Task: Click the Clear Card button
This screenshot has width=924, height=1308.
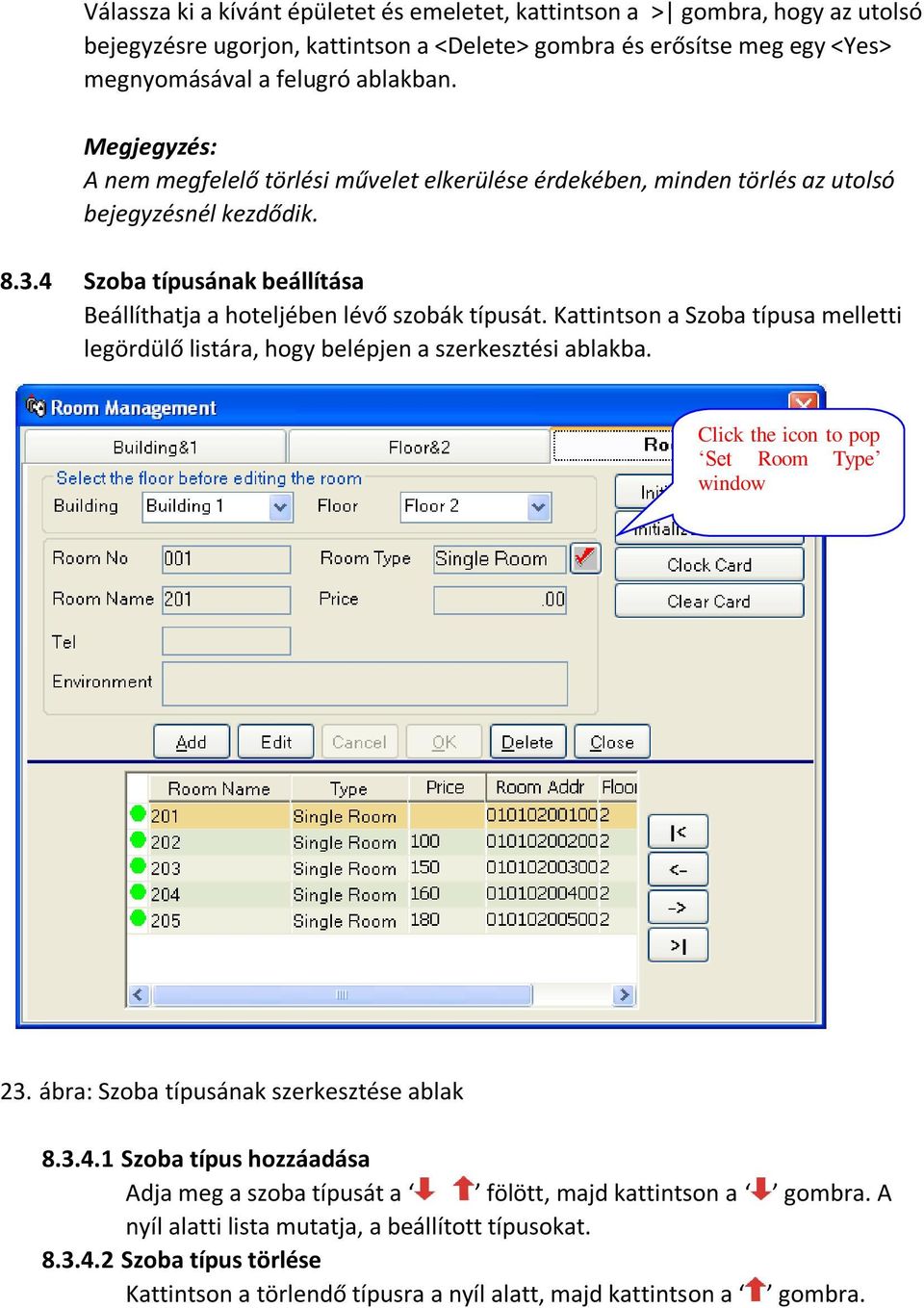Action: point(709,602)
